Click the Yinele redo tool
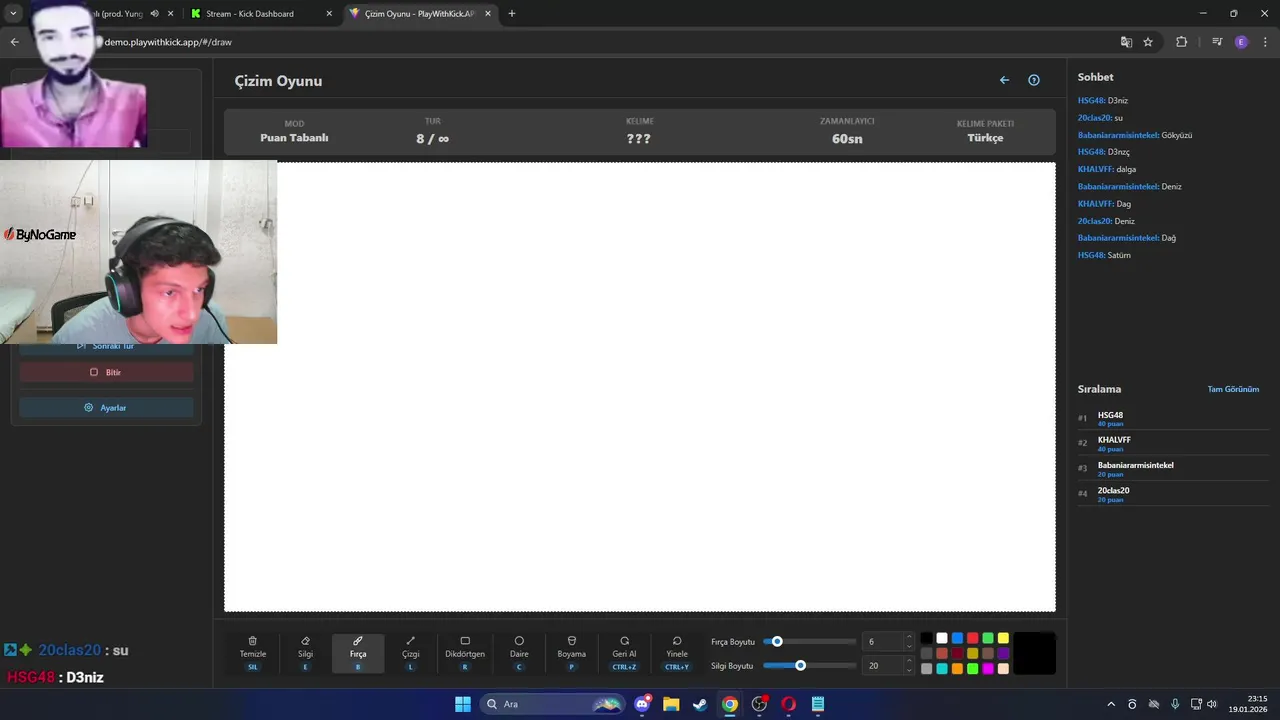The height and width of the screenshot is (720, 1280). [677, 653]
